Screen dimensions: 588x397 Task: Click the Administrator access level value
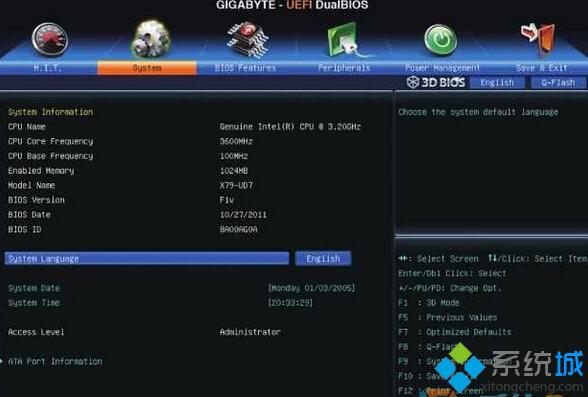pyautogui.click(x=250, y=332)
